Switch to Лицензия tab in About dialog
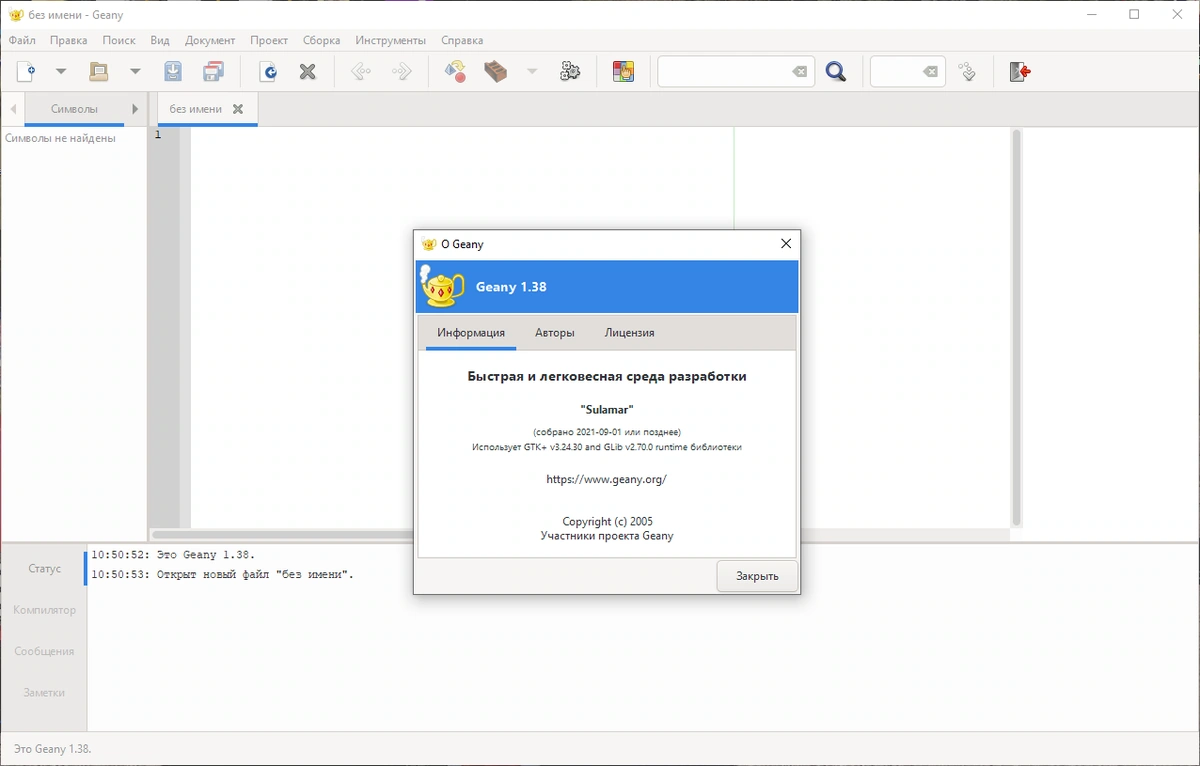Viewport: 1200px width, 766px height. 629,333
